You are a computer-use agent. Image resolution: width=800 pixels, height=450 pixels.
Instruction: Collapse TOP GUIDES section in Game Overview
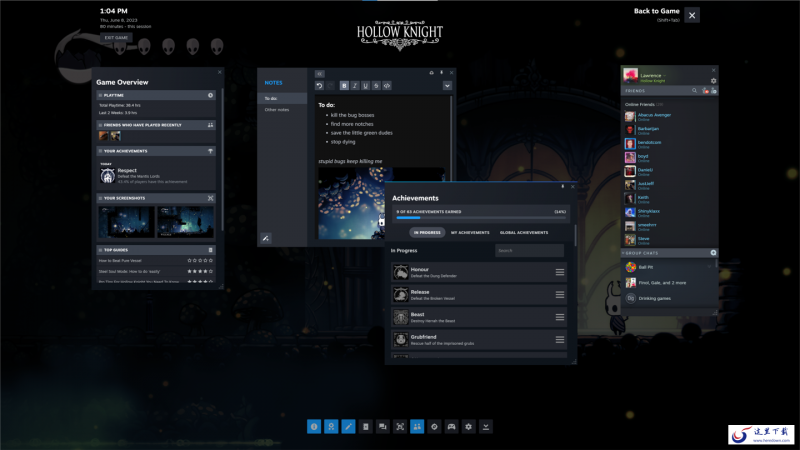101,250
